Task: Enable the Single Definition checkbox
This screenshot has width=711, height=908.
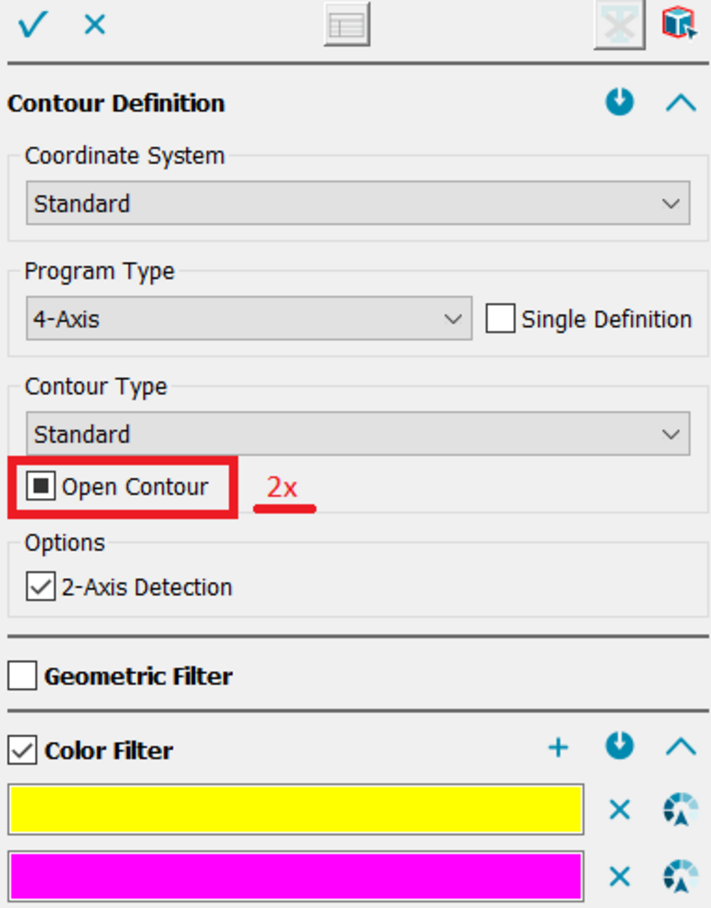Action: [500, 319]
